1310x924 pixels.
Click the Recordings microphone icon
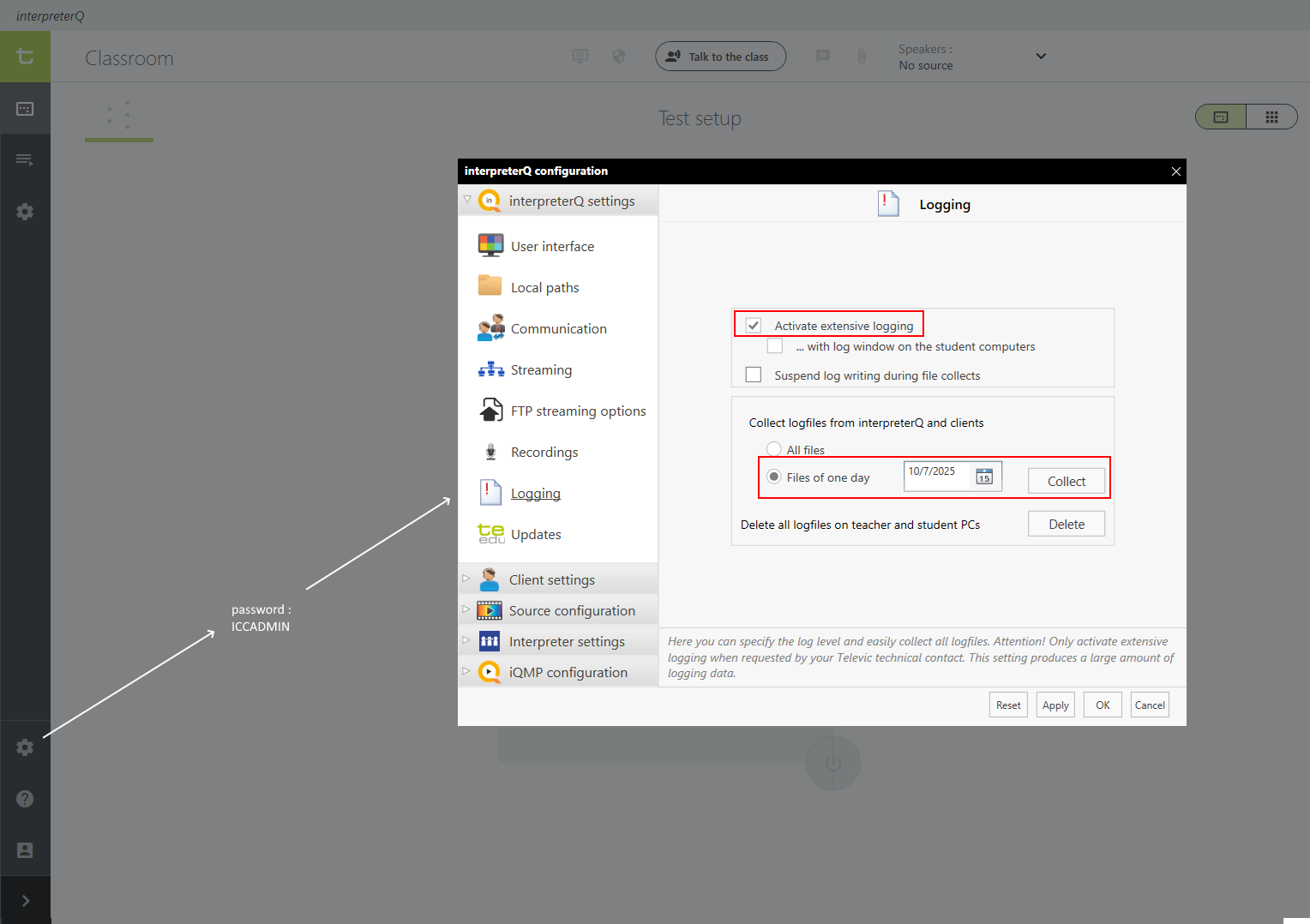coord(491,452)
